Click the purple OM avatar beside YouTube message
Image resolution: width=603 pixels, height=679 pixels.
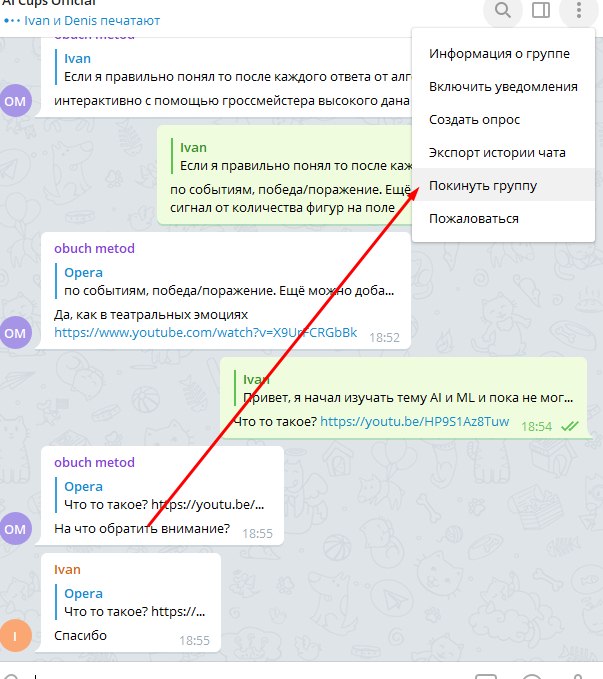[16, 333]
